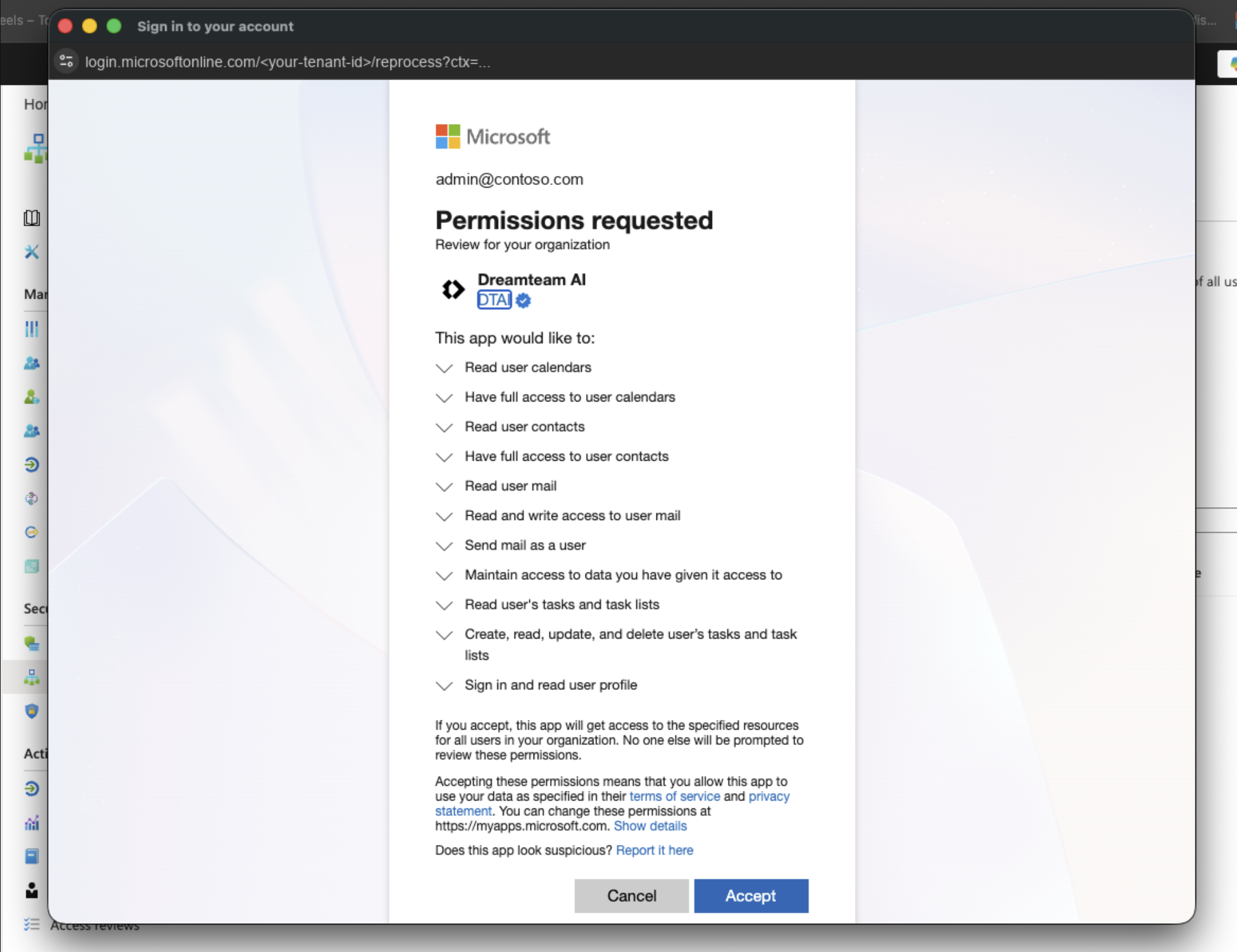Accept the requested permissions
The image size is (1237, 952).
coord(751,896)
